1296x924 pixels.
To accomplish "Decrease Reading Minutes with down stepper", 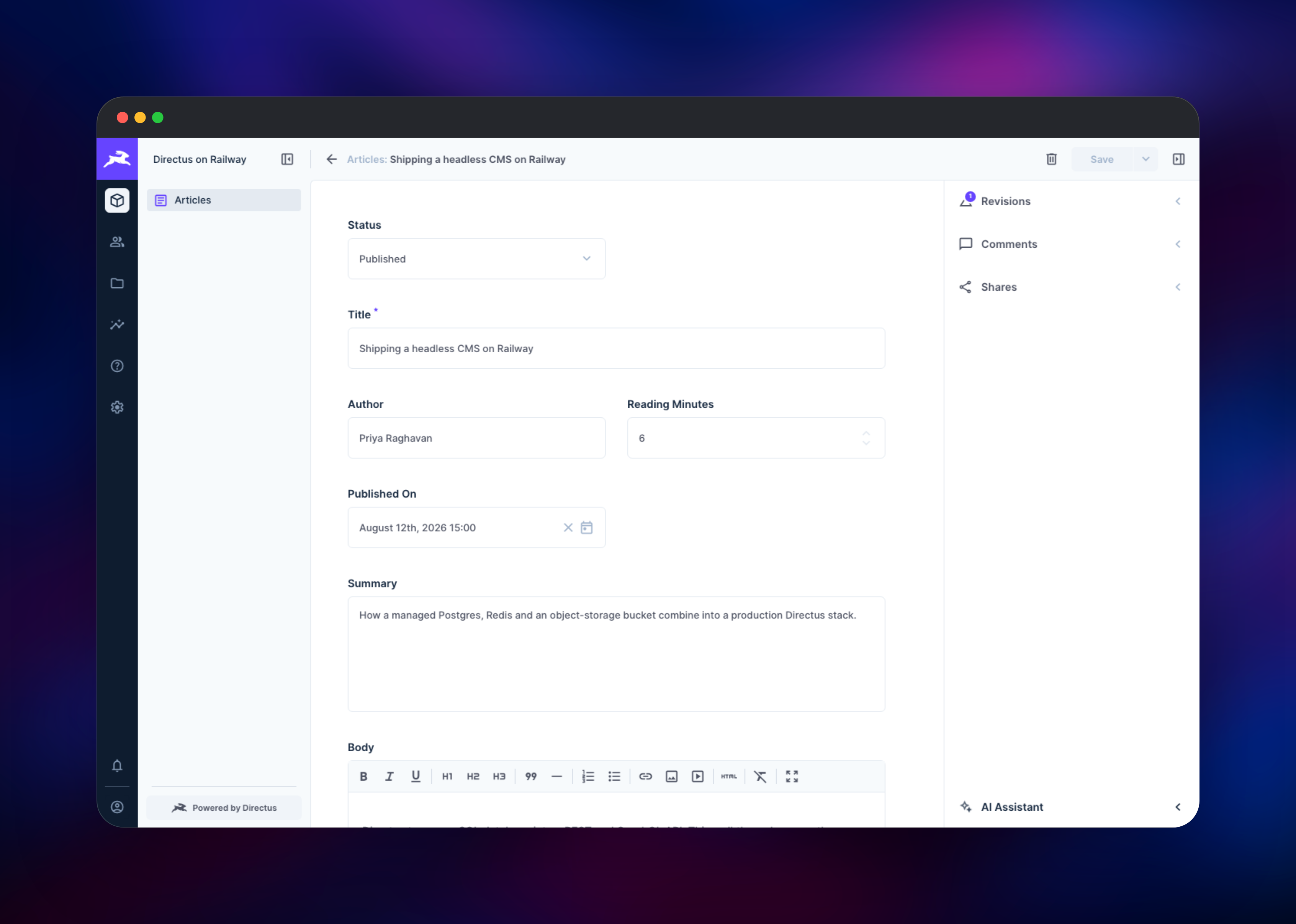I will point(866,443).
